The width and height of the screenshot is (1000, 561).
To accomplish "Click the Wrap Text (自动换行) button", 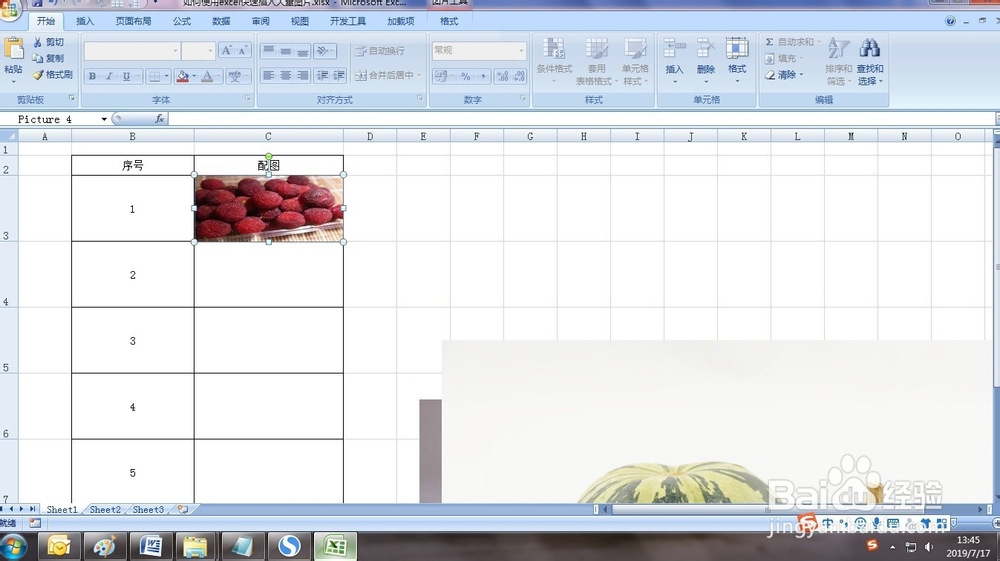I will point(380,50).
